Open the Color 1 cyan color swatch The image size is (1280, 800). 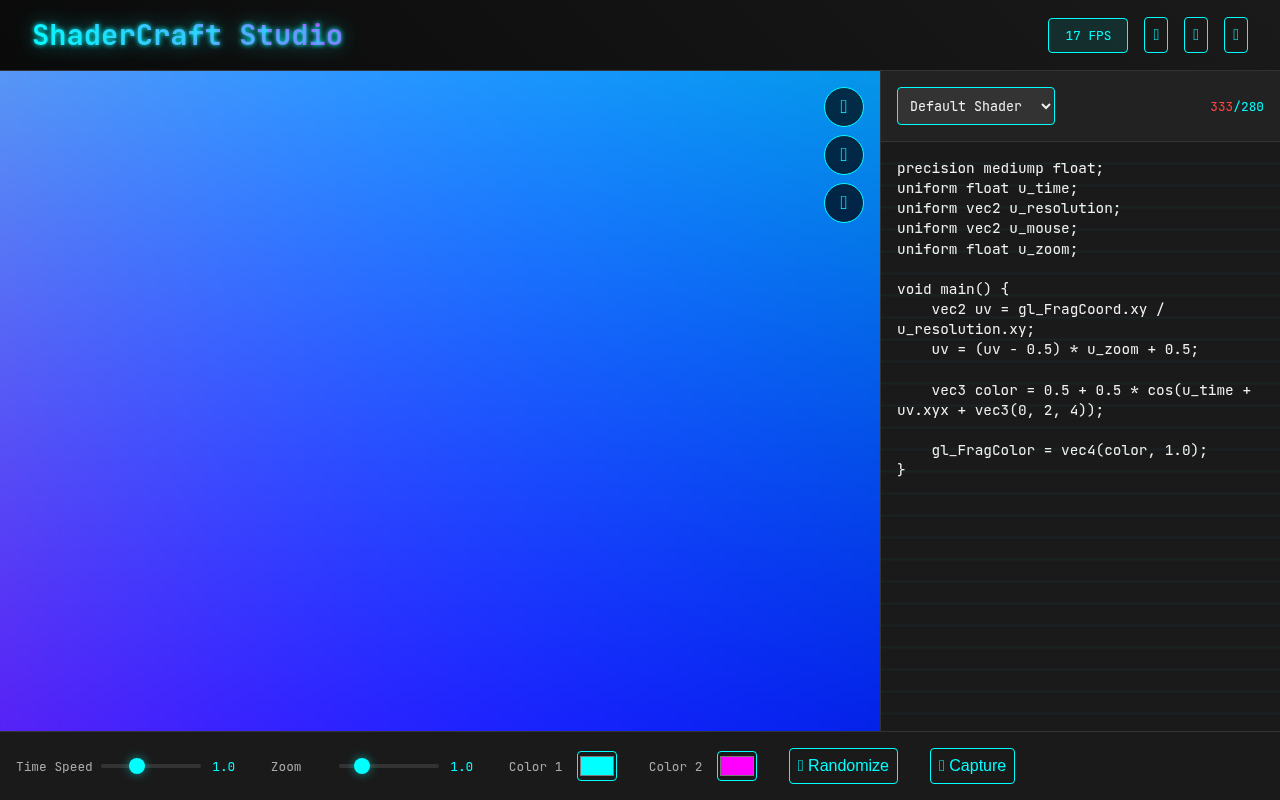click(597, 765)
